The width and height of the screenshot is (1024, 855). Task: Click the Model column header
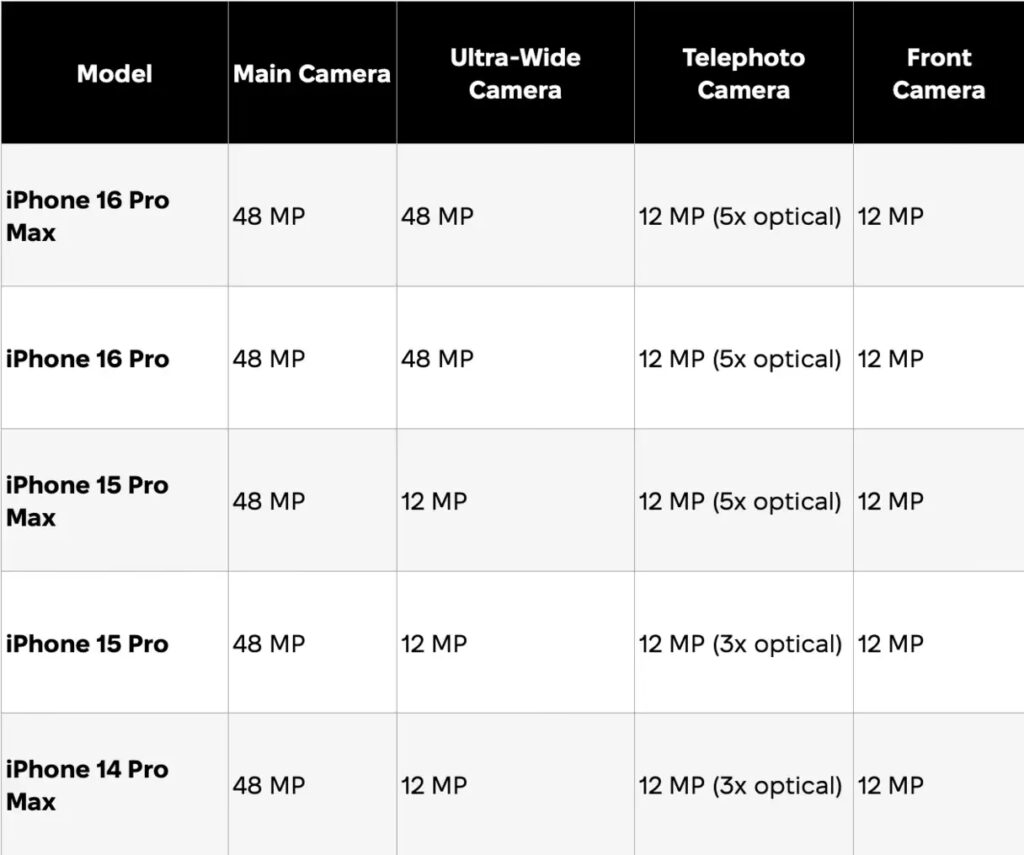click(114, 73)
